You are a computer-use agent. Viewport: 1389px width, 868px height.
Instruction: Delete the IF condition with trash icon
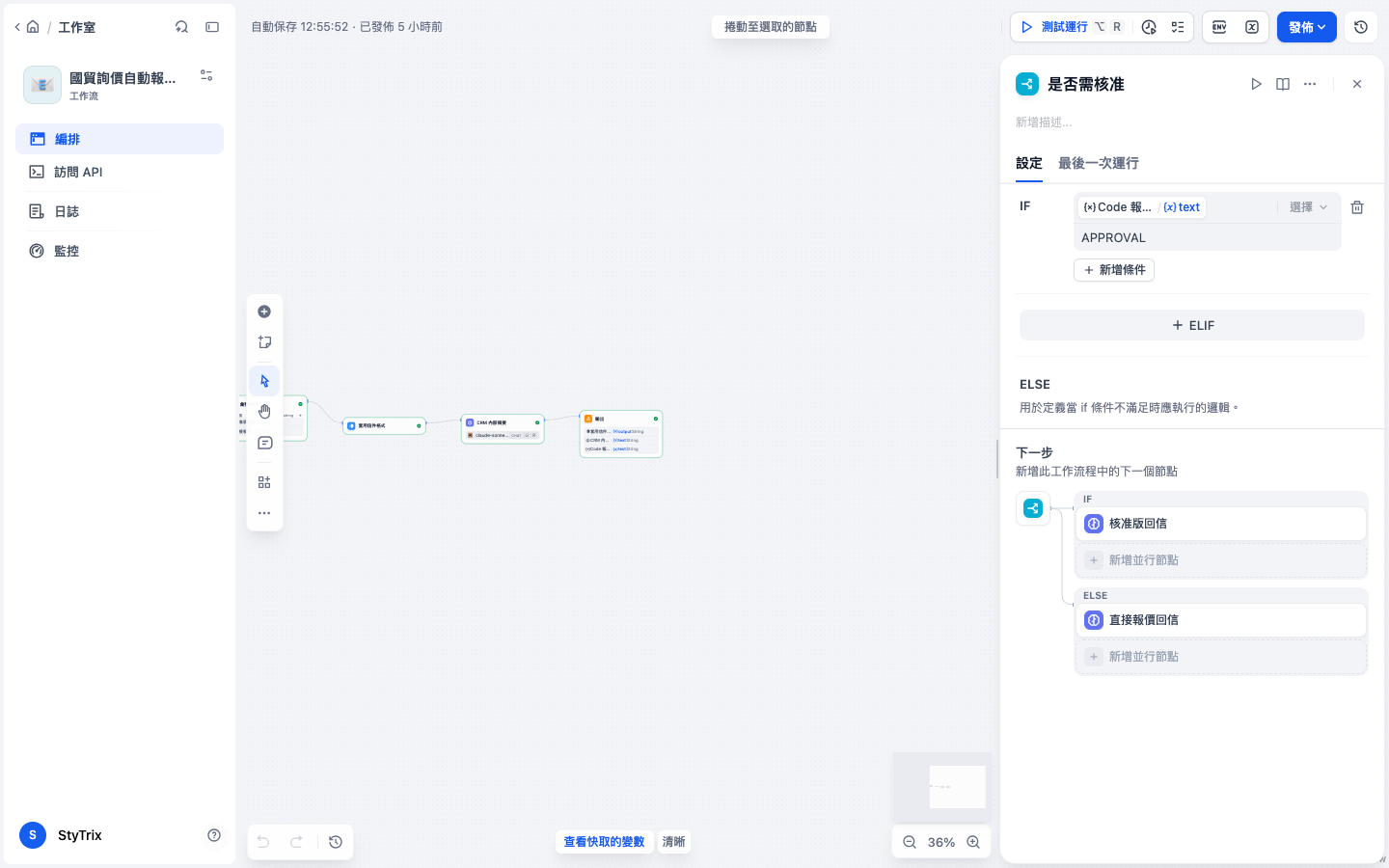click(1357, 207)
